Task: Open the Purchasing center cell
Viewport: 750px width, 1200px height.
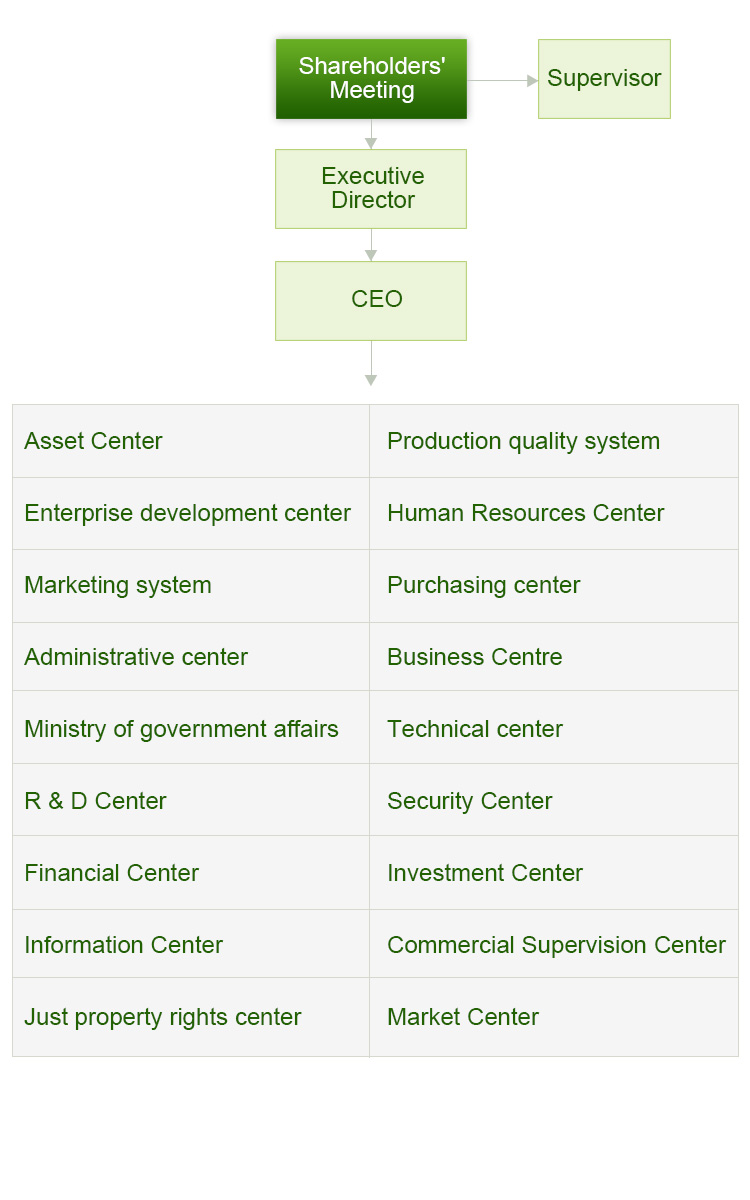Action: [x=554, y=585]
